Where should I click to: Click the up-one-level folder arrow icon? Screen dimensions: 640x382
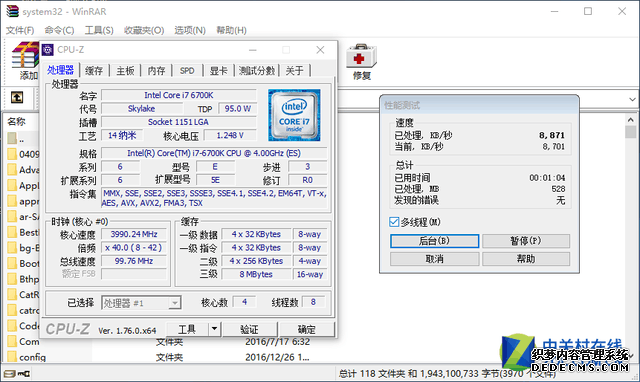point(17,98)
